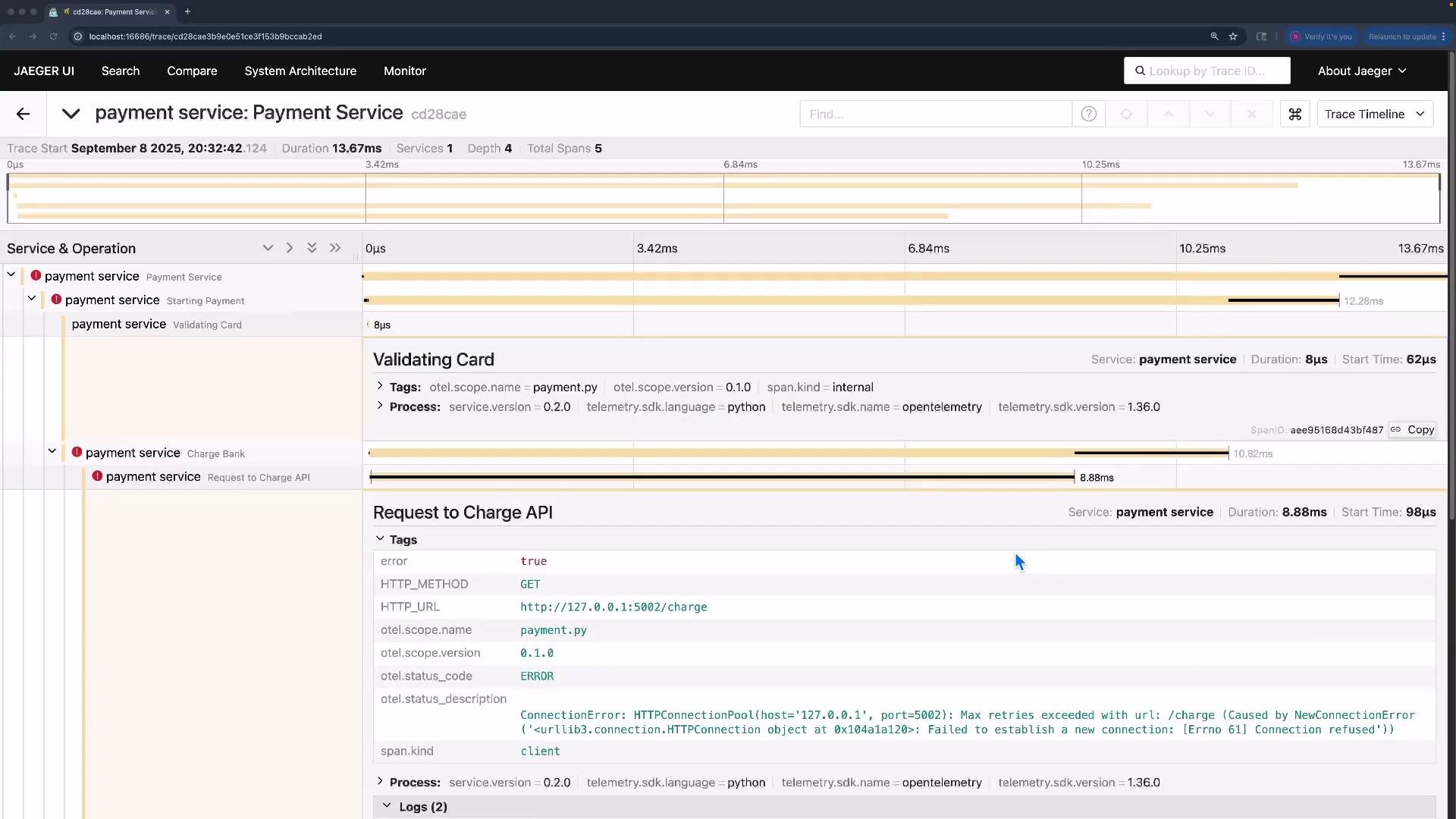Click the Starting Payment span timeline bar
This screenshot has width=1456, height=819.
point(852,300)
